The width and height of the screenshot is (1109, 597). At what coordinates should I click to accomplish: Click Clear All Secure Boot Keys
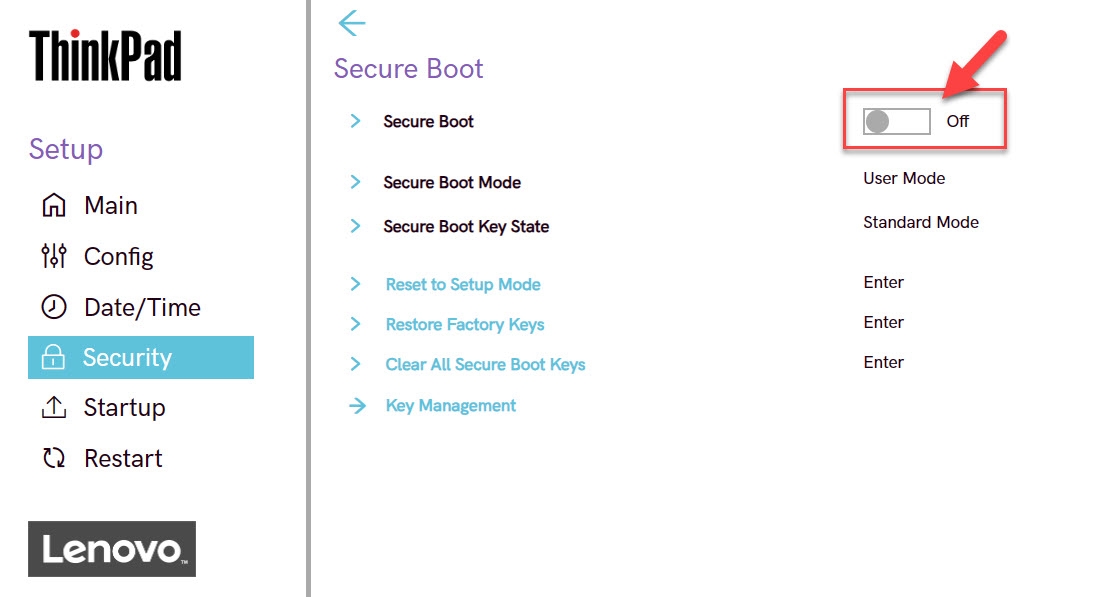[x=485, y=364]
